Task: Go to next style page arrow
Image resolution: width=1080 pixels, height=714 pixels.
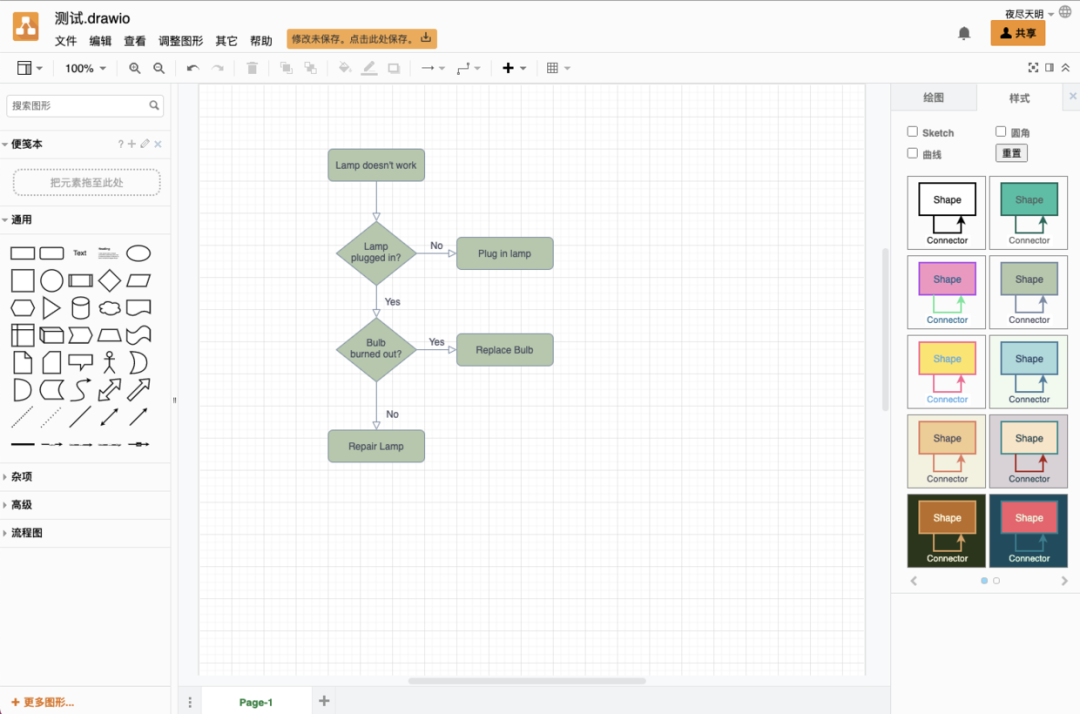Action: [1064, 581]
